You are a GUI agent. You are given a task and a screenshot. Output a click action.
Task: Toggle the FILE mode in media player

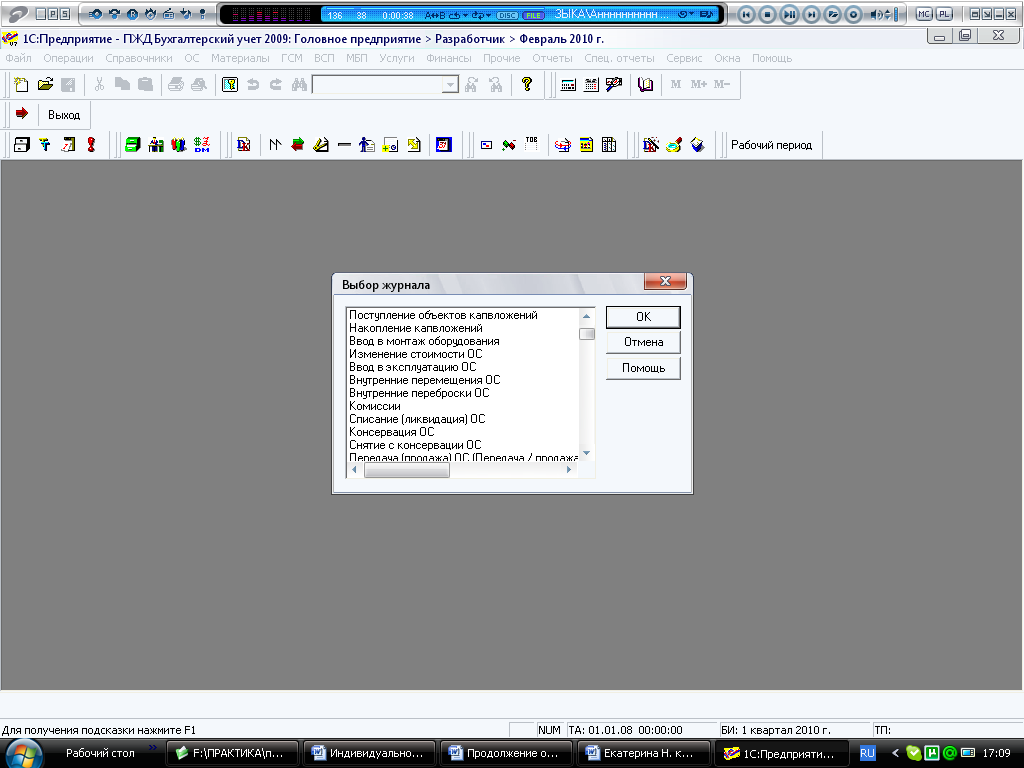point(534,15)
